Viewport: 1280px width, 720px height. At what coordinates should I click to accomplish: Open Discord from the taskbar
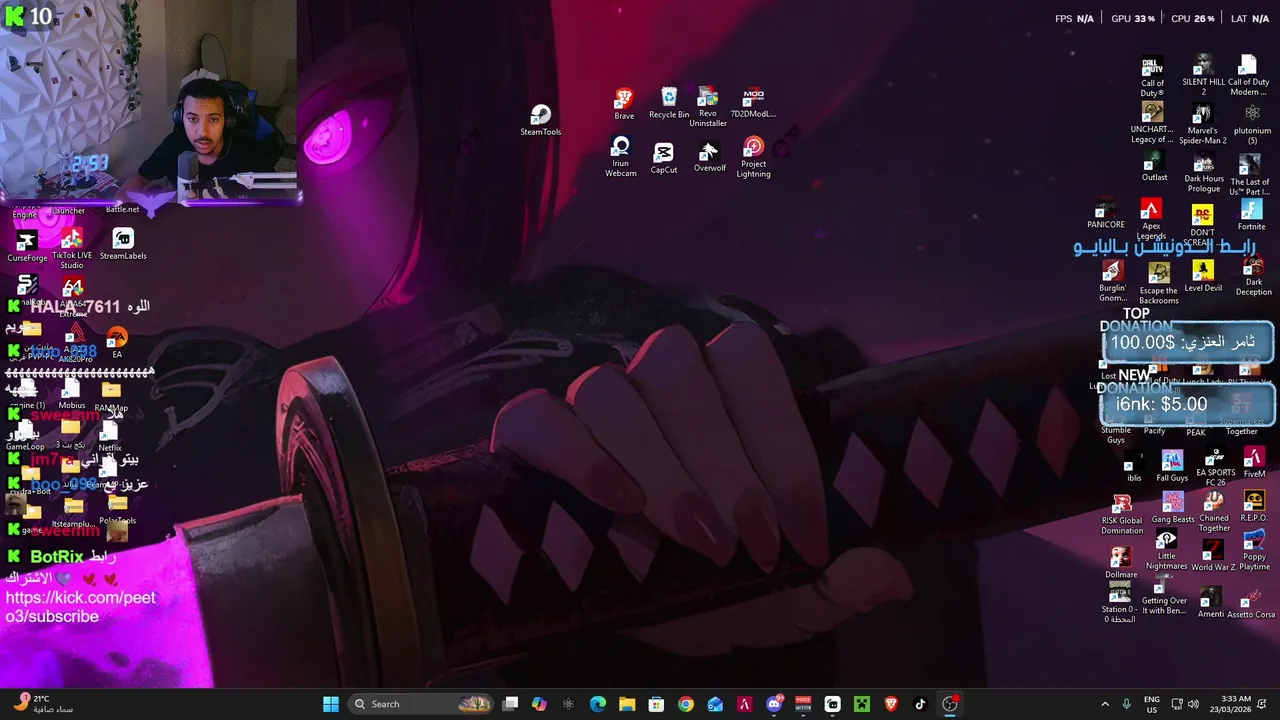pyautogui.click(x=774, y=704)
